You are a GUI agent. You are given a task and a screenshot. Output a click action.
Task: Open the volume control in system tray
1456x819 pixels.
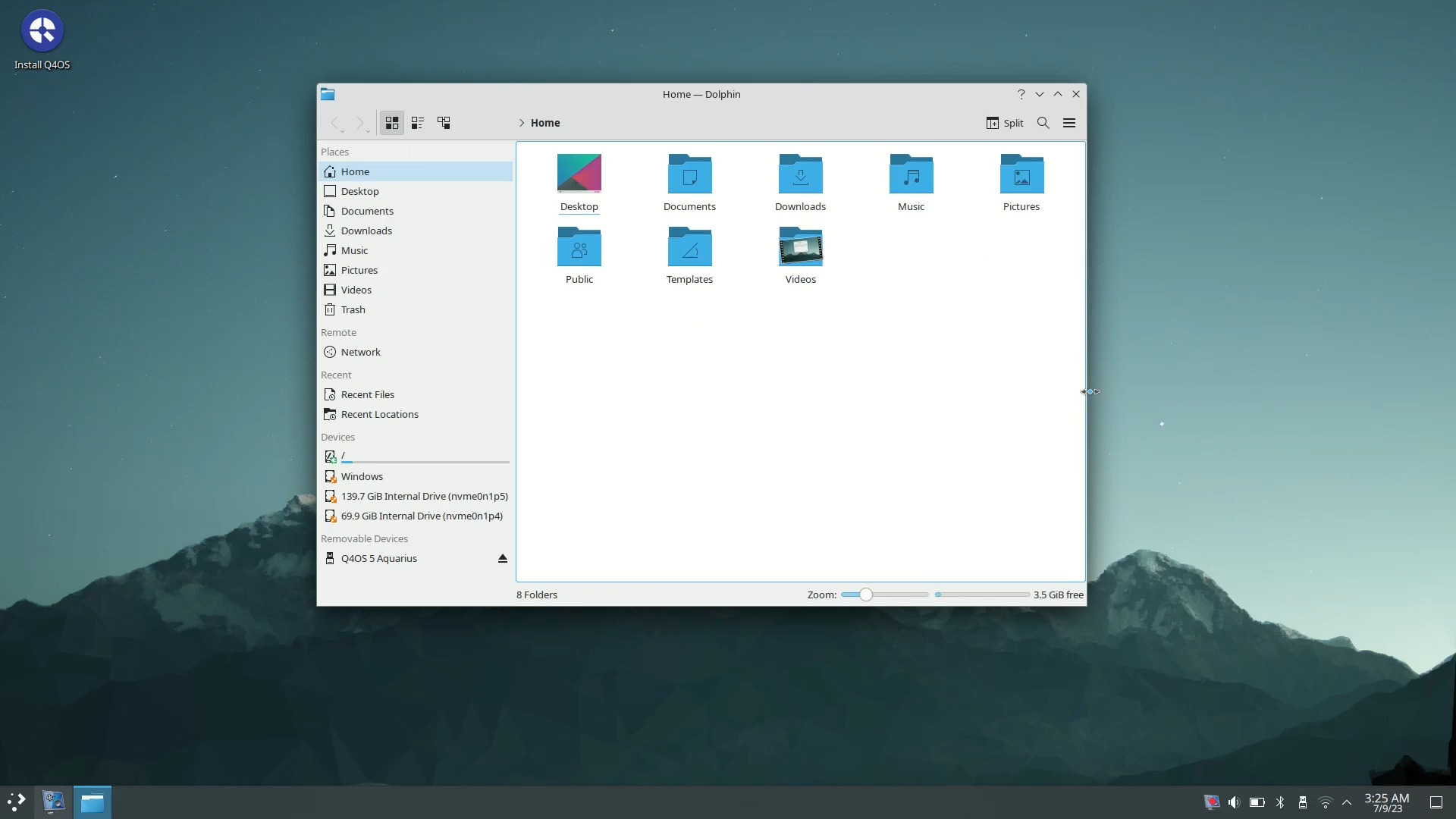pyautogui.click(x=1234, y=802)
